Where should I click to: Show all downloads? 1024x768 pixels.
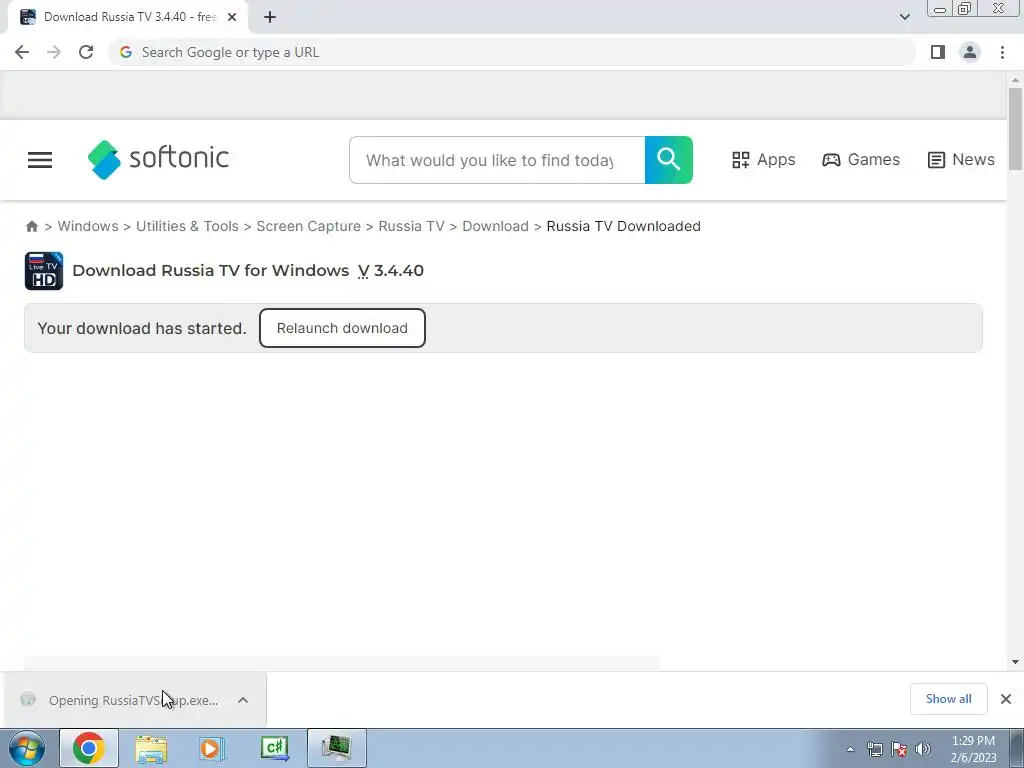[x=948, y=699]
